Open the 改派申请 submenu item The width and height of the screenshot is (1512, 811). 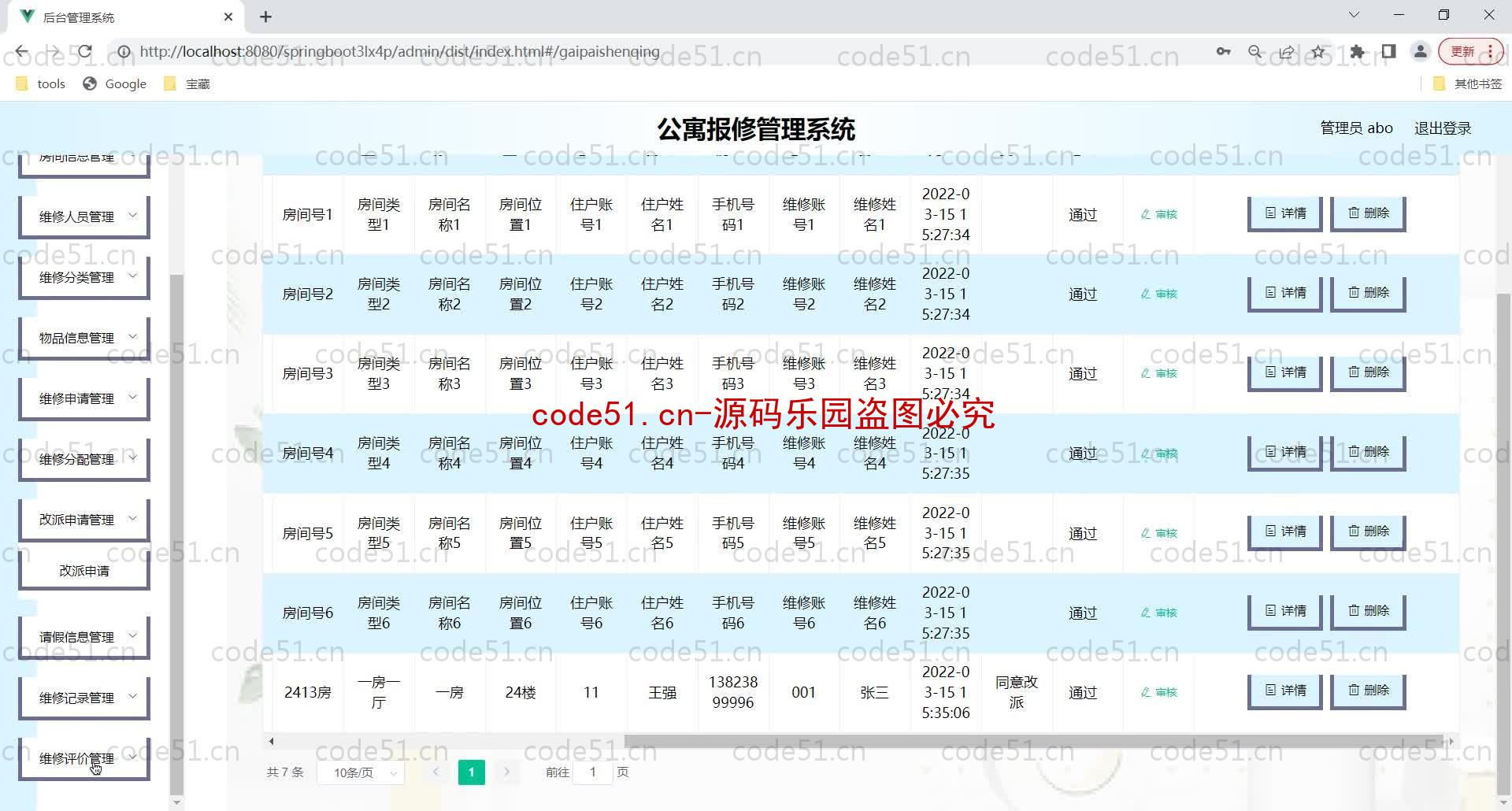84,571
